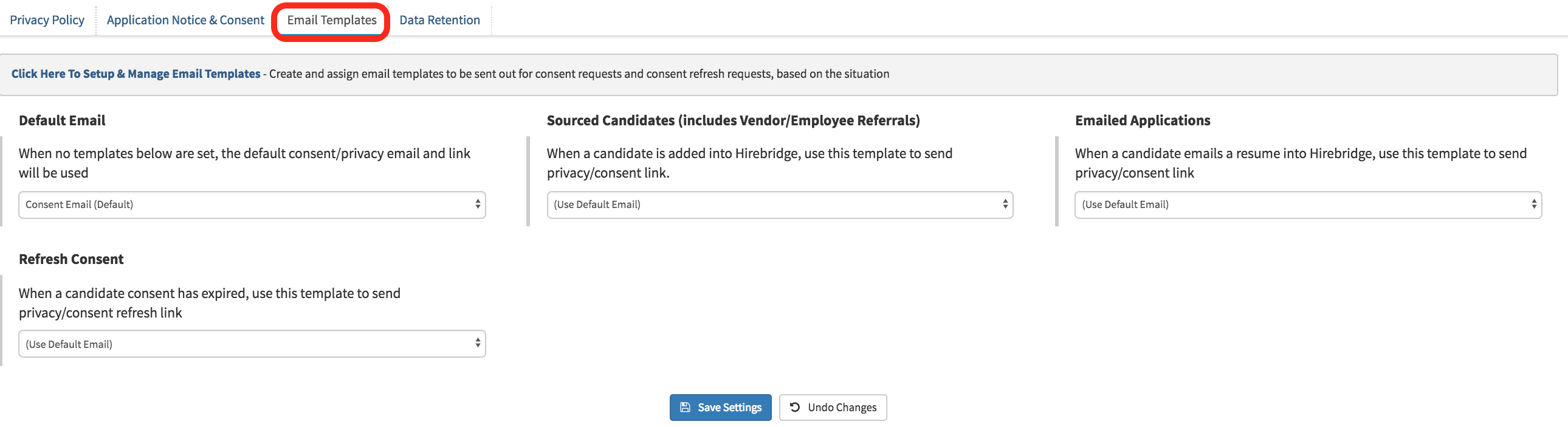Screen dimensions: 1568x427
Task: Click the Save Settings button
Action: pos(720,407)
